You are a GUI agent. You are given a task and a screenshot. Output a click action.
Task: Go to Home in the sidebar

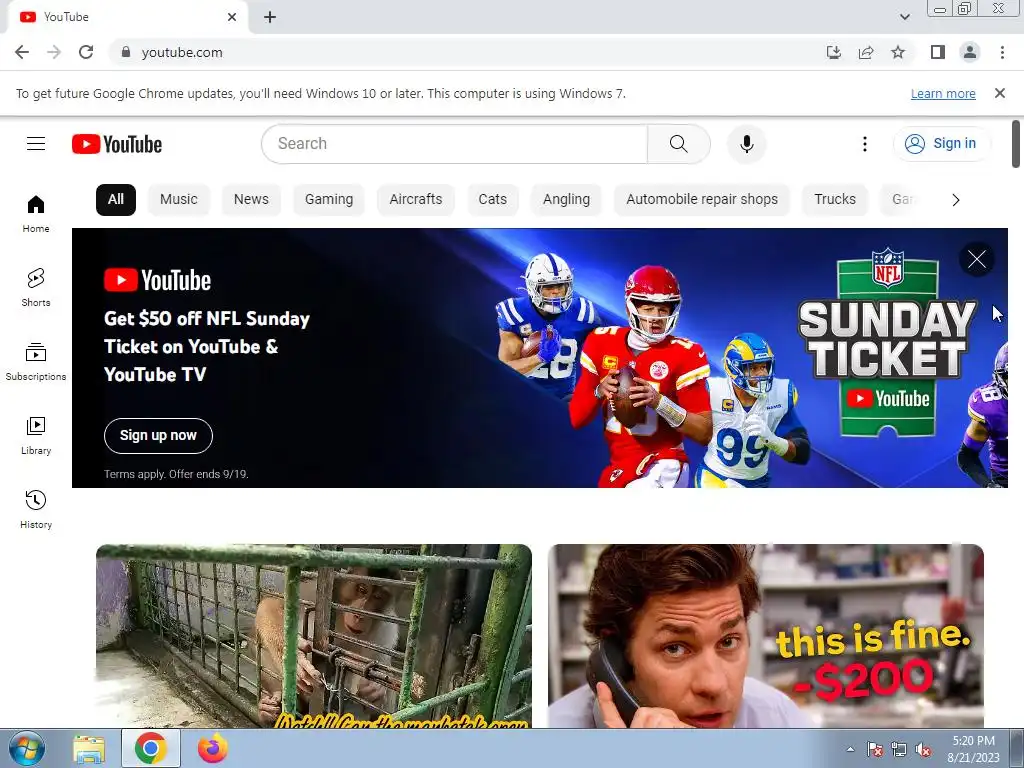[36, 214]
